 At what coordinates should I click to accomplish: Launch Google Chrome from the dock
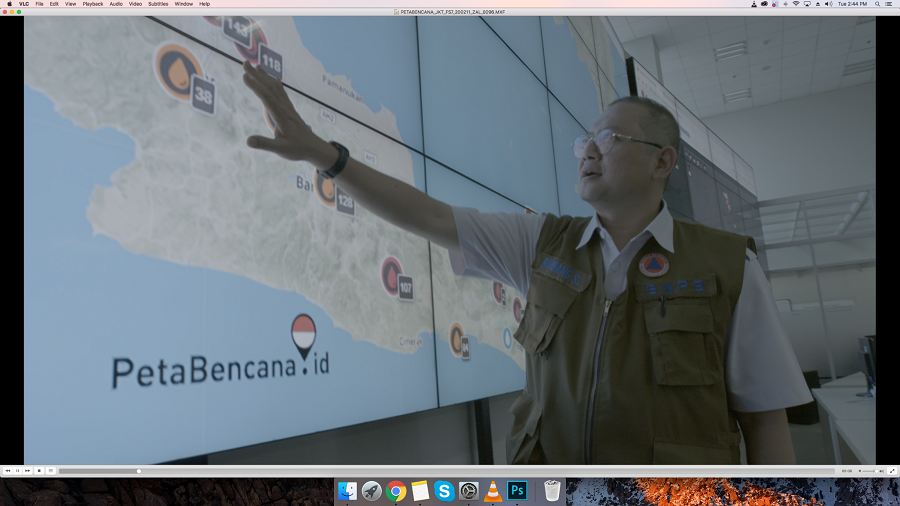click(x=396, y=491)
